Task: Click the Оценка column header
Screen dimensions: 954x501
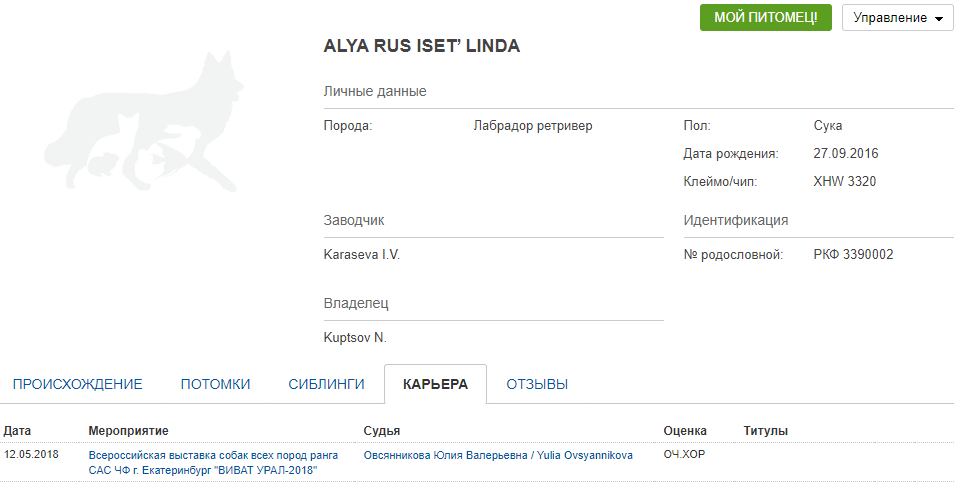Action: point(685,431)
